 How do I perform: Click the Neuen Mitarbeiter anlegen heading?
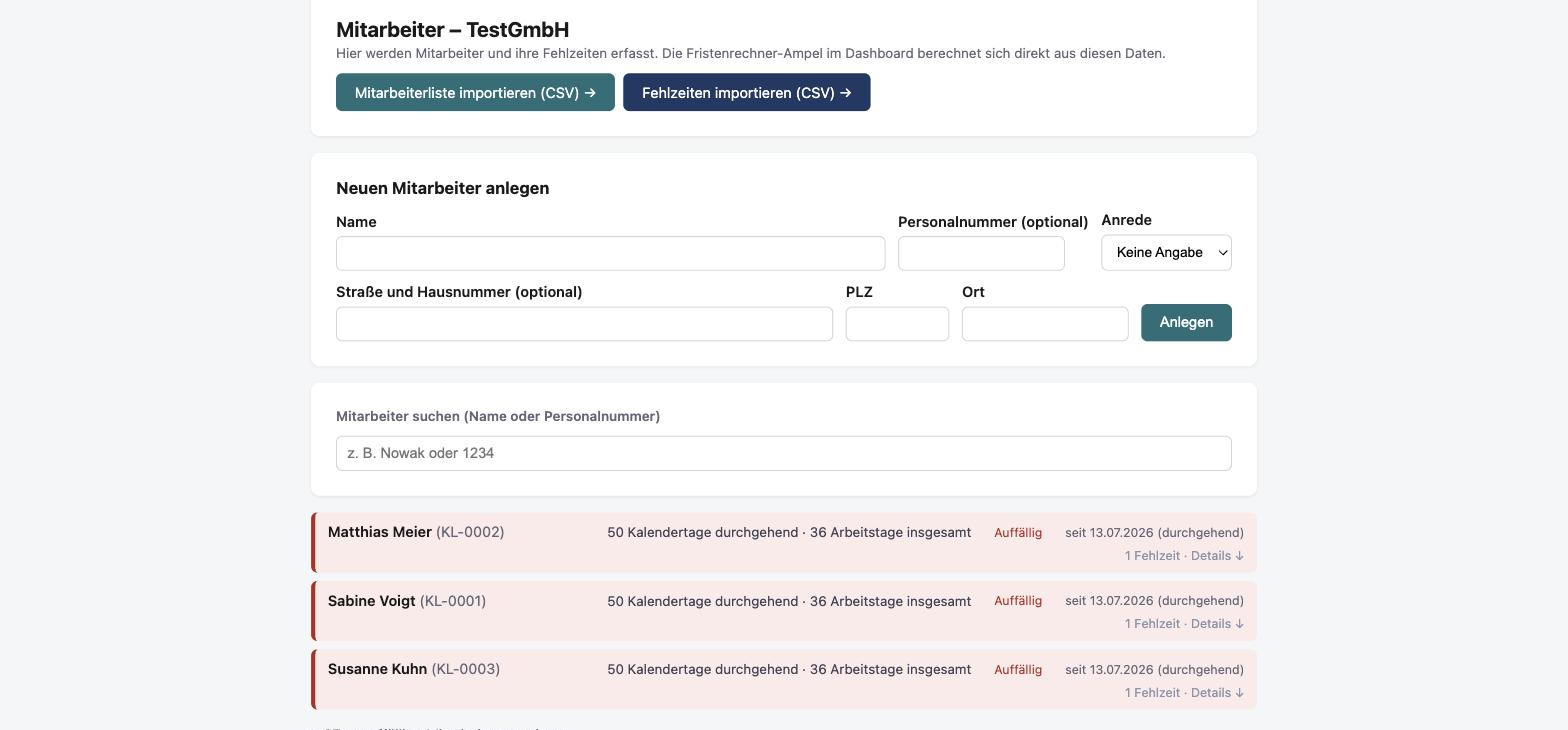click(x=442, y=188)
